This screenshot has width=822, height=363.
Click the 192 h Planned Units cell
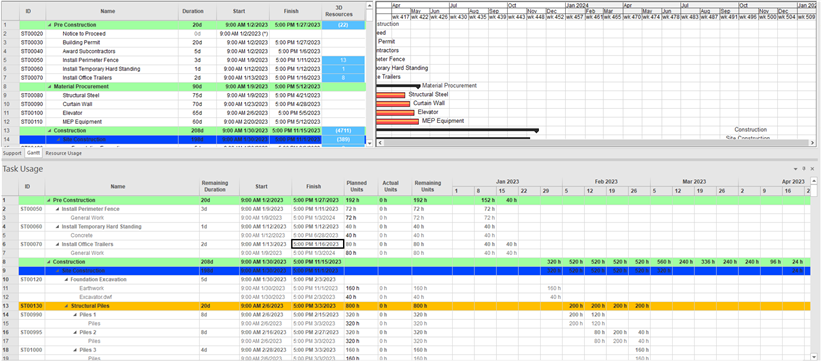361,200
